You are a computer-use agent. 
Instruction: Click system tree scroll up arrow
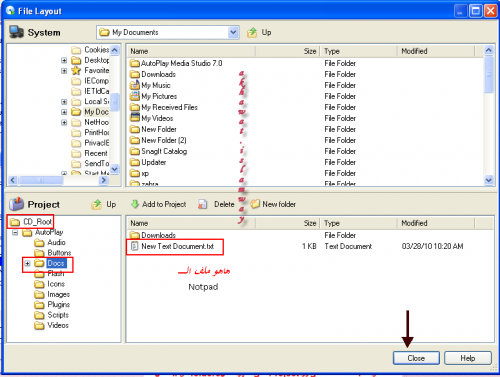115,50
